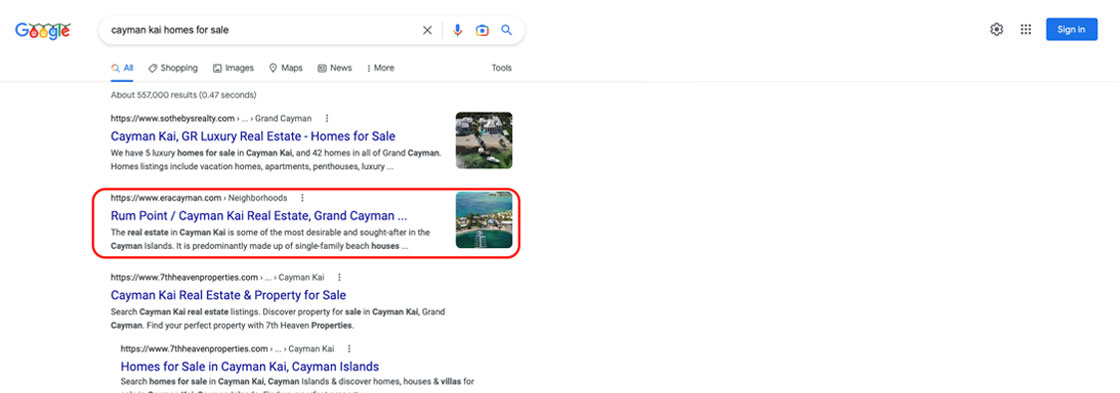Click the eracayman result ocean thumbnail
This screenshot has width=1120, height=393.
(x=484, y=219)
